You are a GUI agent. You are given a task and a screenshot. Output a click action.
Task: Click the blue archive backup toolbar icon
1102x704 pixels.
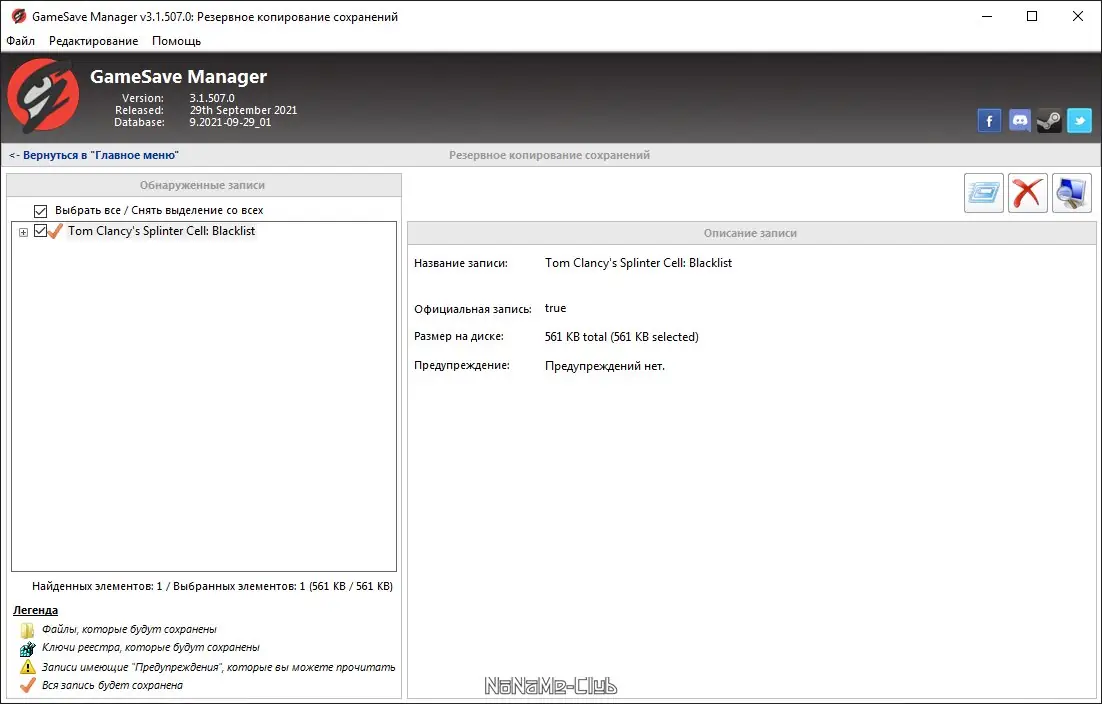(x=984, y=193)
